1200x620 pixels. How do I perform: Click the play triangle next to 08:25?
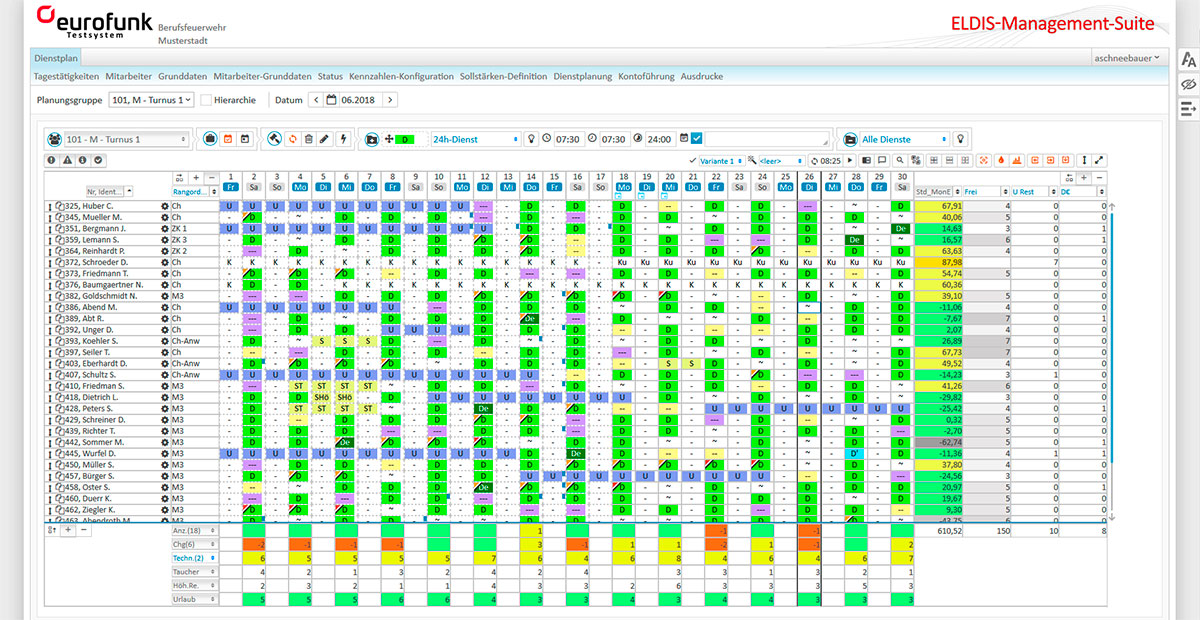851,160
